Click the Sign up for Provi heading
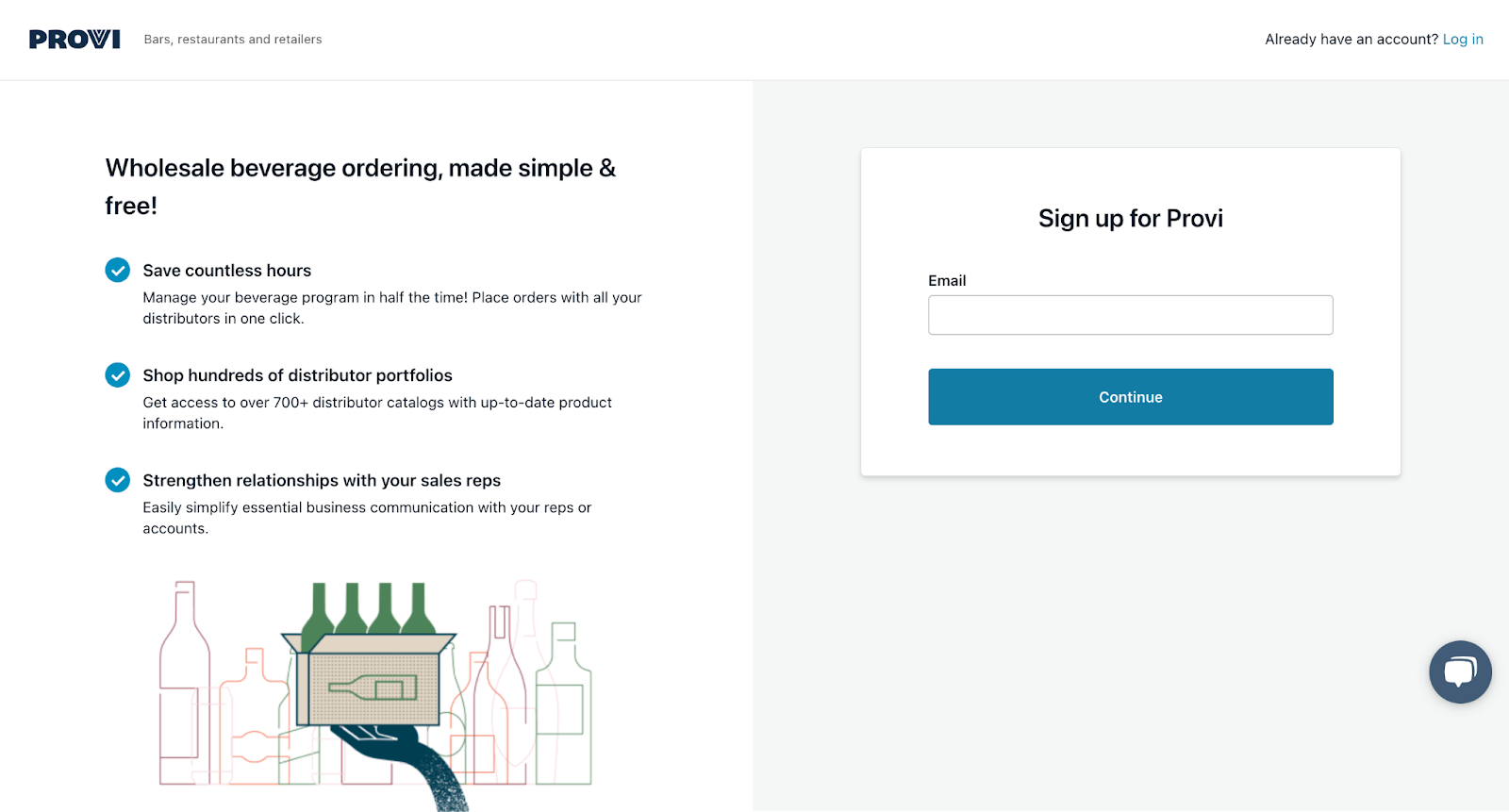The image size is (1509, 812). click(x=1130, y=218)
